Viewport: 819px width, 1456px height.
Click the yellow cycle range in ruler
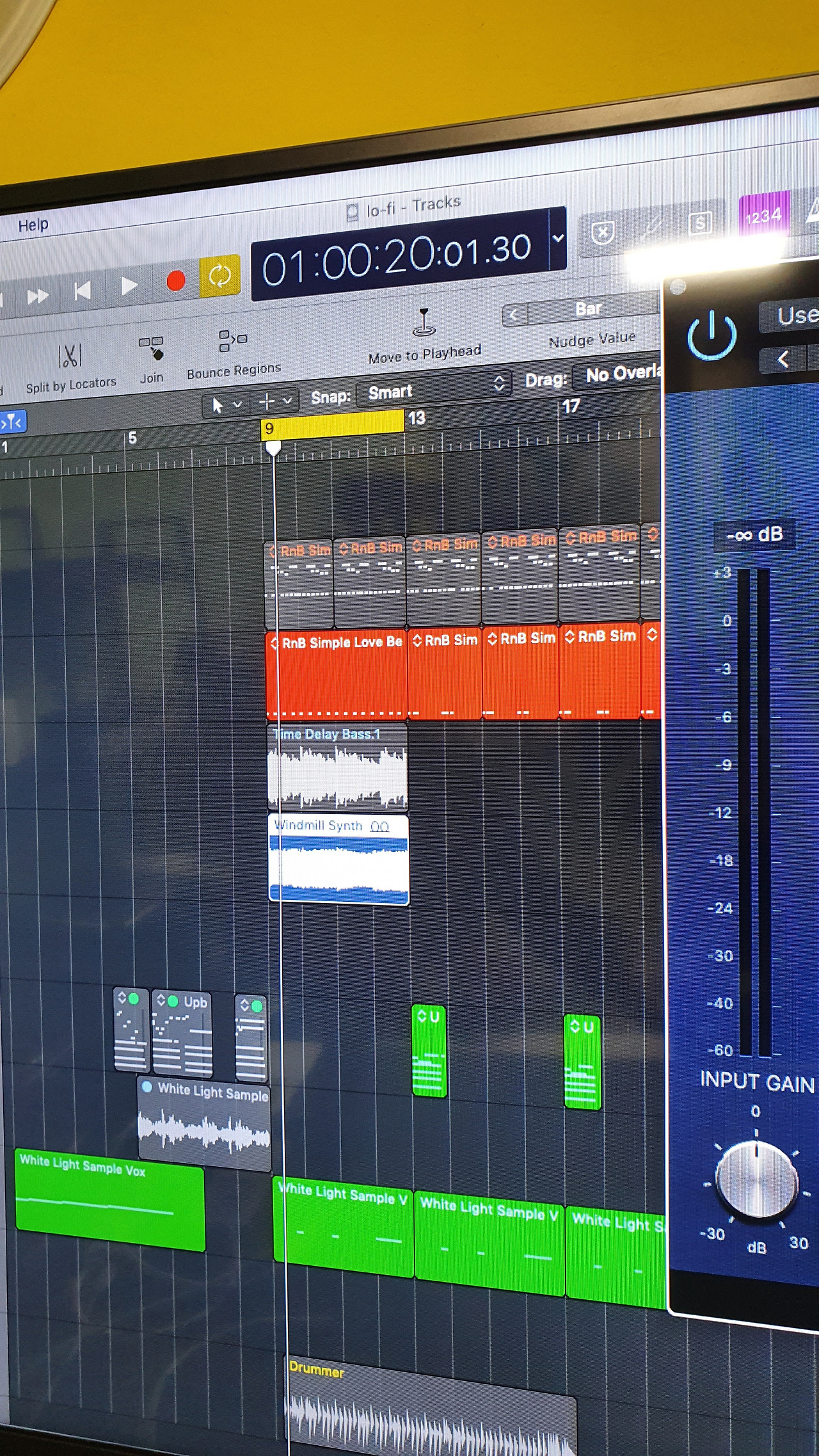(333, 424)
